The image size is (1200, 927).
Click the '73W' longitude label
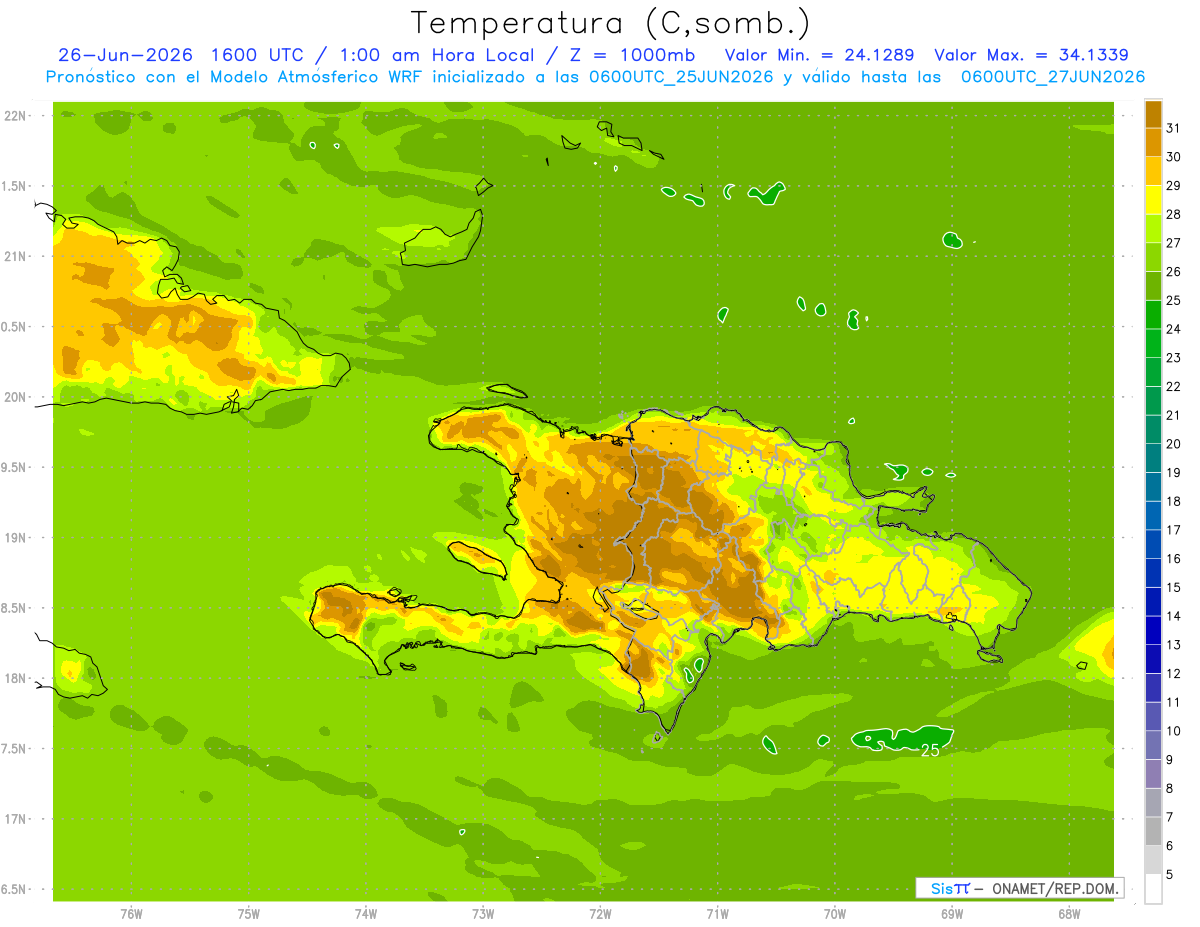pyautogui.click(x=483, y=913)
